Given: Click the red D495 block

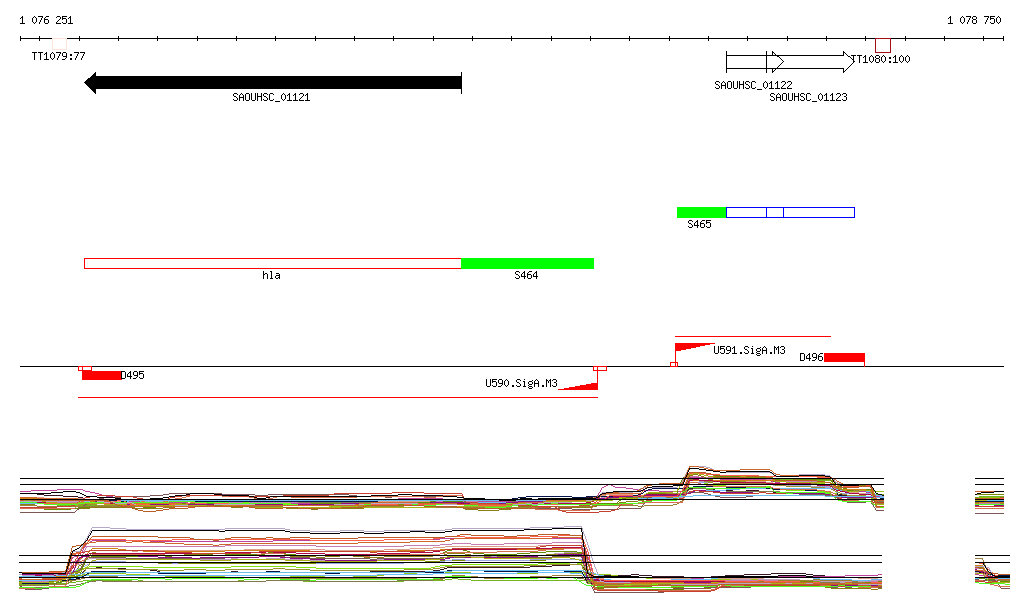Looking at the screenshot, I should click(x=101, y=375).
